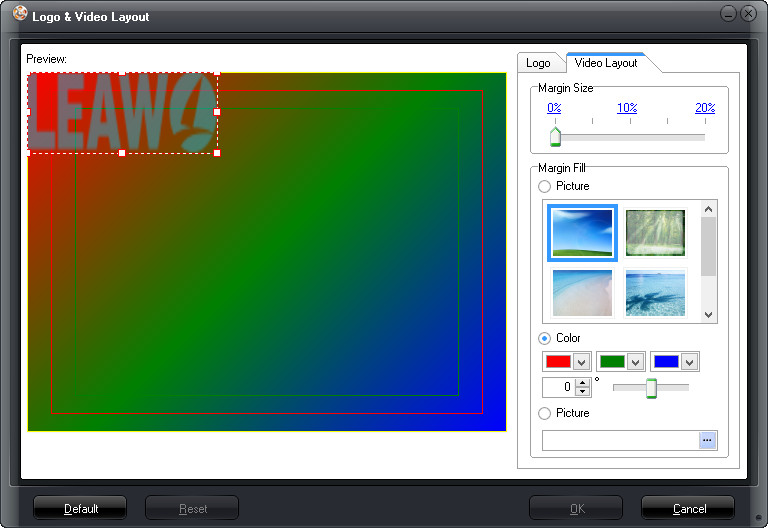Screen dimensions: 768x528
Task: Click the LEAWO logo in preview
Action: 122,112
